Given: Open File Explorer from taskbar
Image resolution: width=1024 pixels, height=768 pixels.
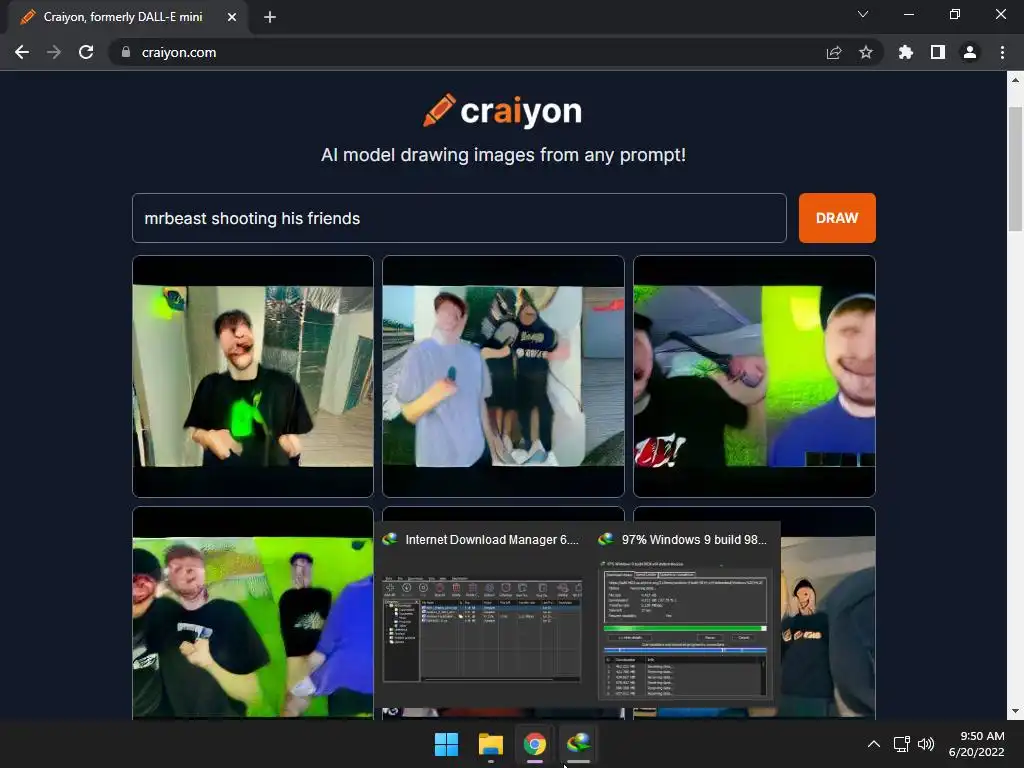Looking at the screenshot, I should tap(490, 744).
